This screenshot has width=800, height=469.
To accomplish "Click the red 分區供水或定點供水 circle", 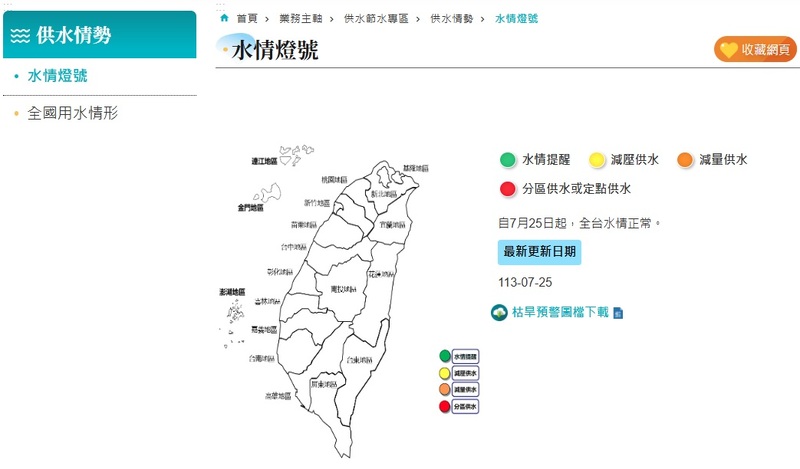I will tap(508, 189).
